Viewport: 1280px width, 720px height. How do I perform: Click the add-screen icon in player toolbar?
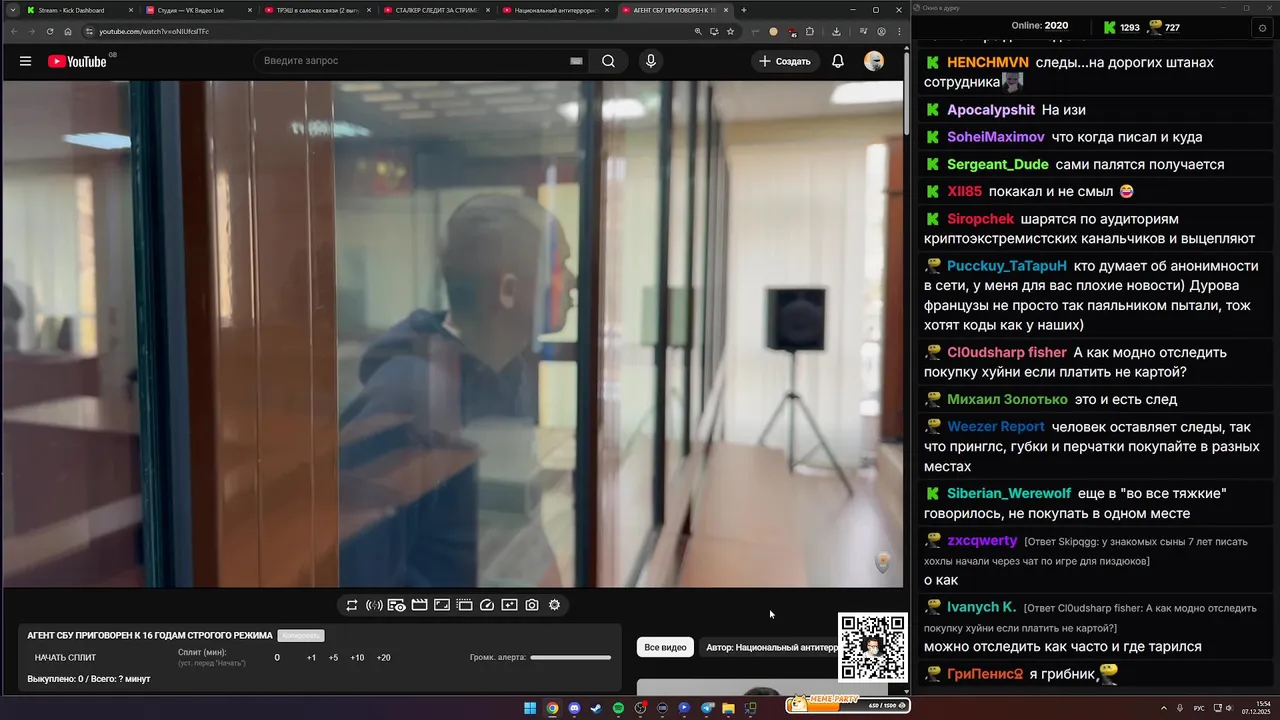[509, 605]
